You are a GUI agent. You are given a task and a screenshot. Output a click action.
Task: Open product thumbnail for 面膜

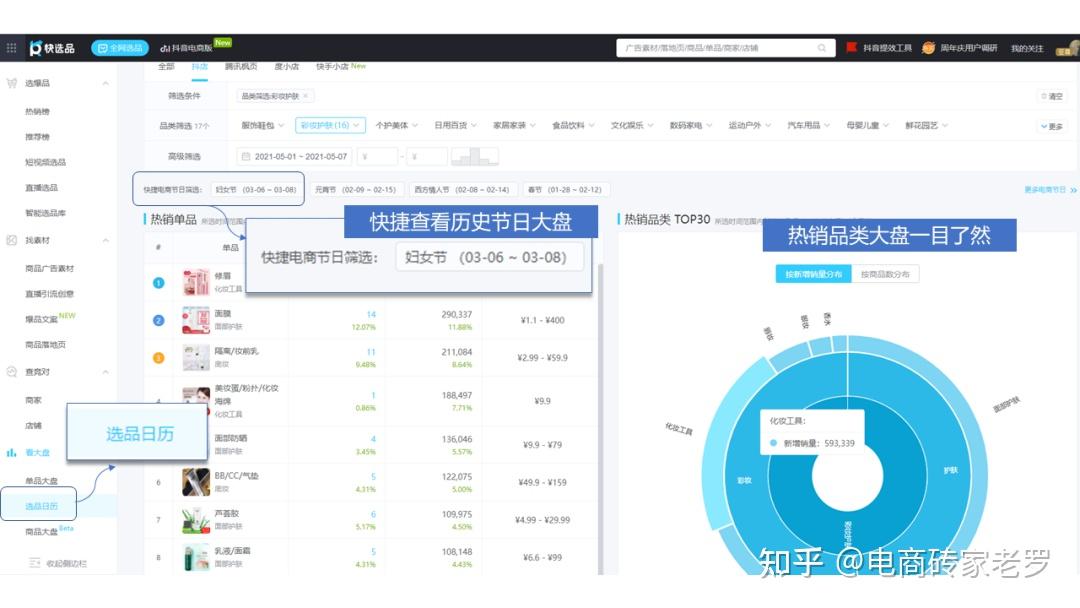click(x=196, y=320)
